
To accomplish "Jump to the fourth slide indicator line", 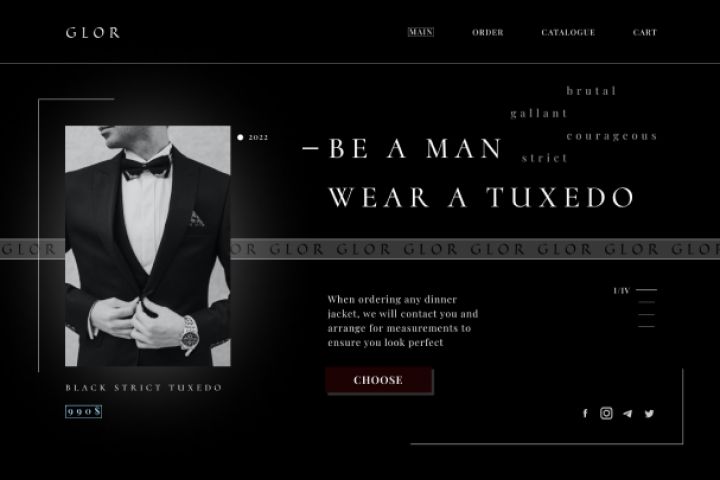I will [x=647, y=327].
